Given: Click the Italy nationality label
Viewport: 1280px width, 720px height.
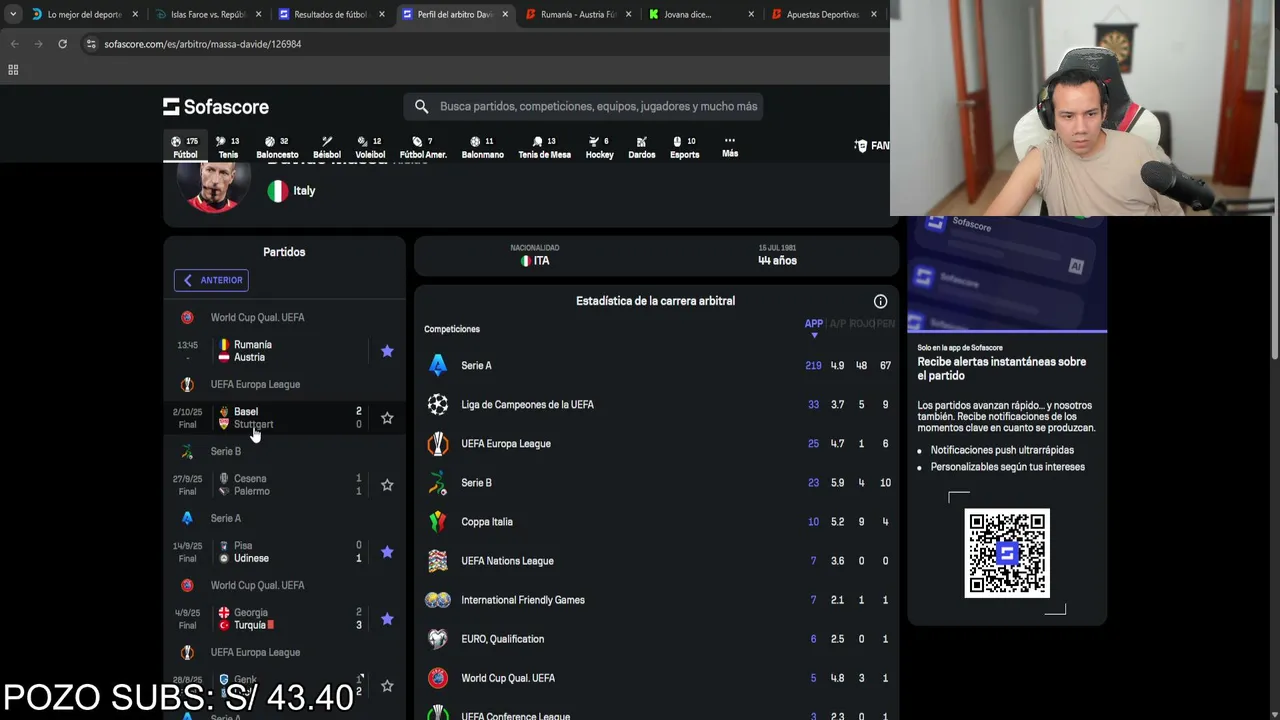Looking at the screenshot, I should pyautogui.click(x=304, y=190).
